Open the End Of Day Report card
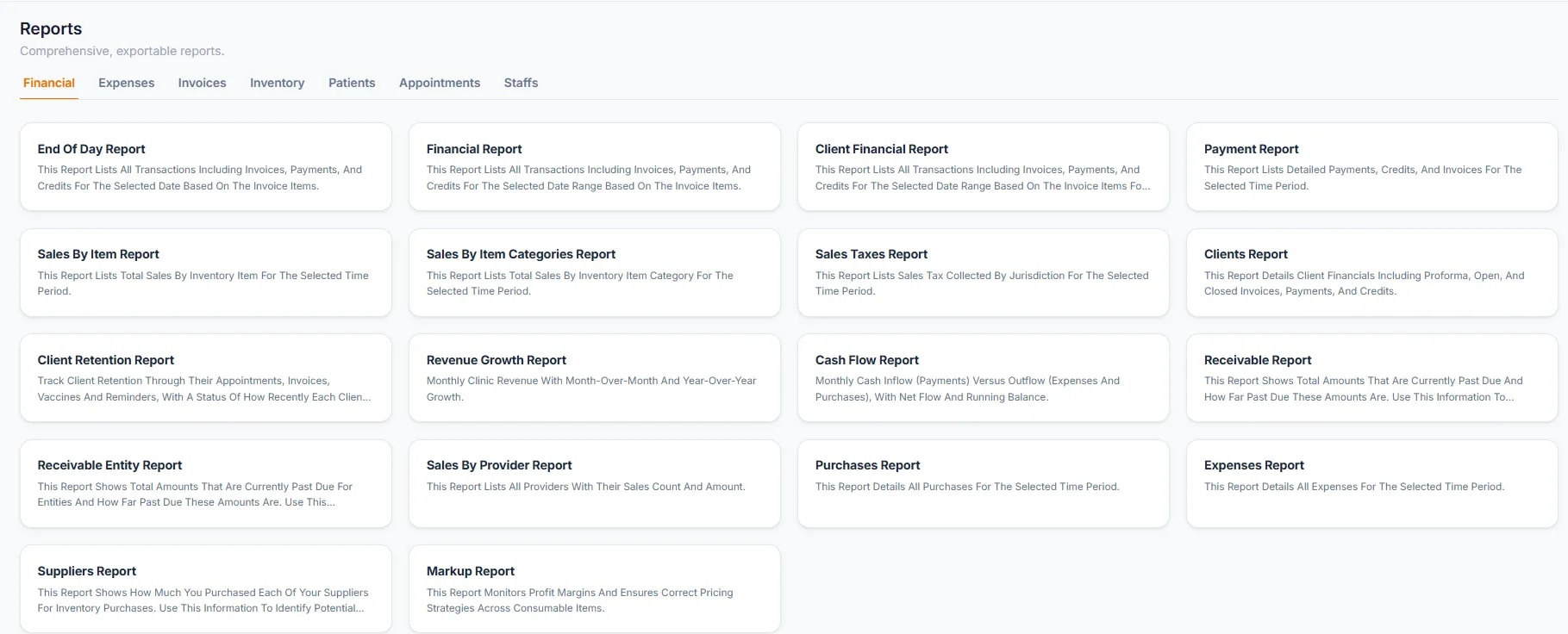Viewport: 1568px width, 634px height. click(206, 166)
